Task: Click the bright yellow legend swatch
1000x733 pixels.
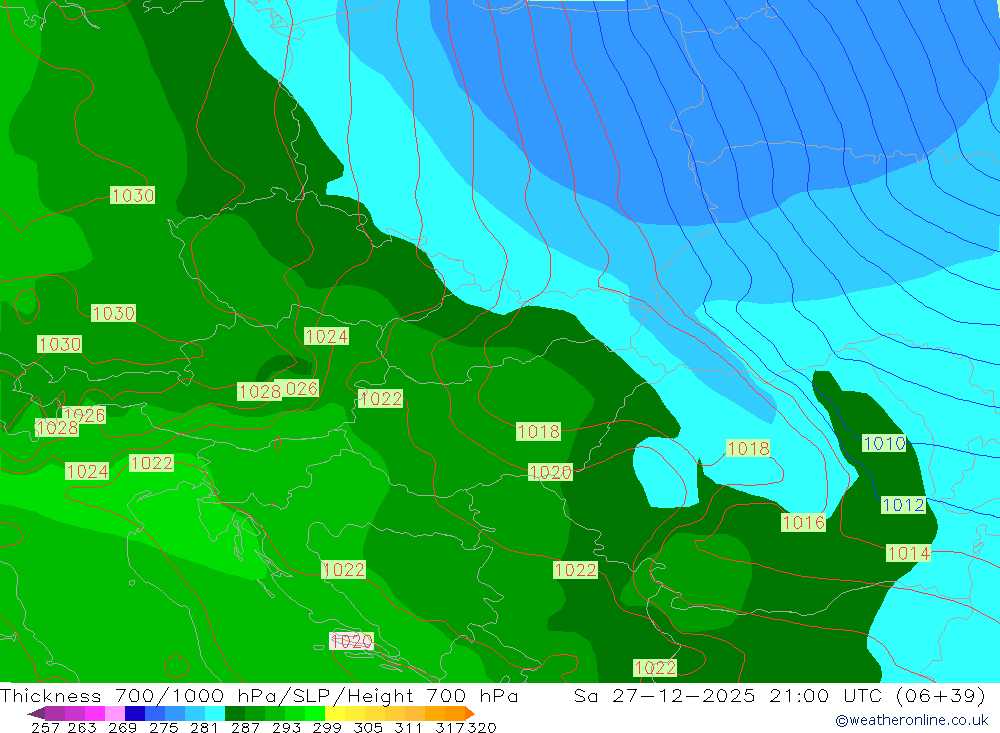Action: coord(335,713)
